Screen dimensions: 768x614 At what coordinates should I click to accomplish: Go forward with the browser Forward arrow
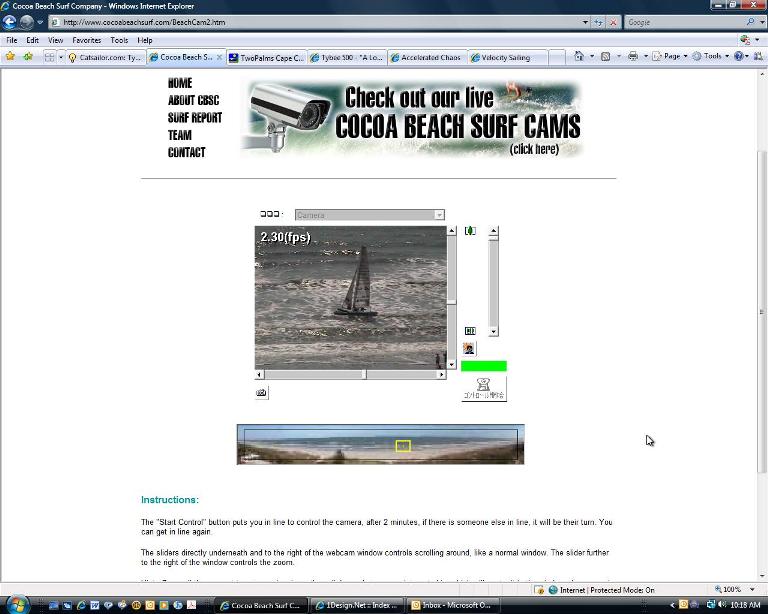(x=27, y=22)
